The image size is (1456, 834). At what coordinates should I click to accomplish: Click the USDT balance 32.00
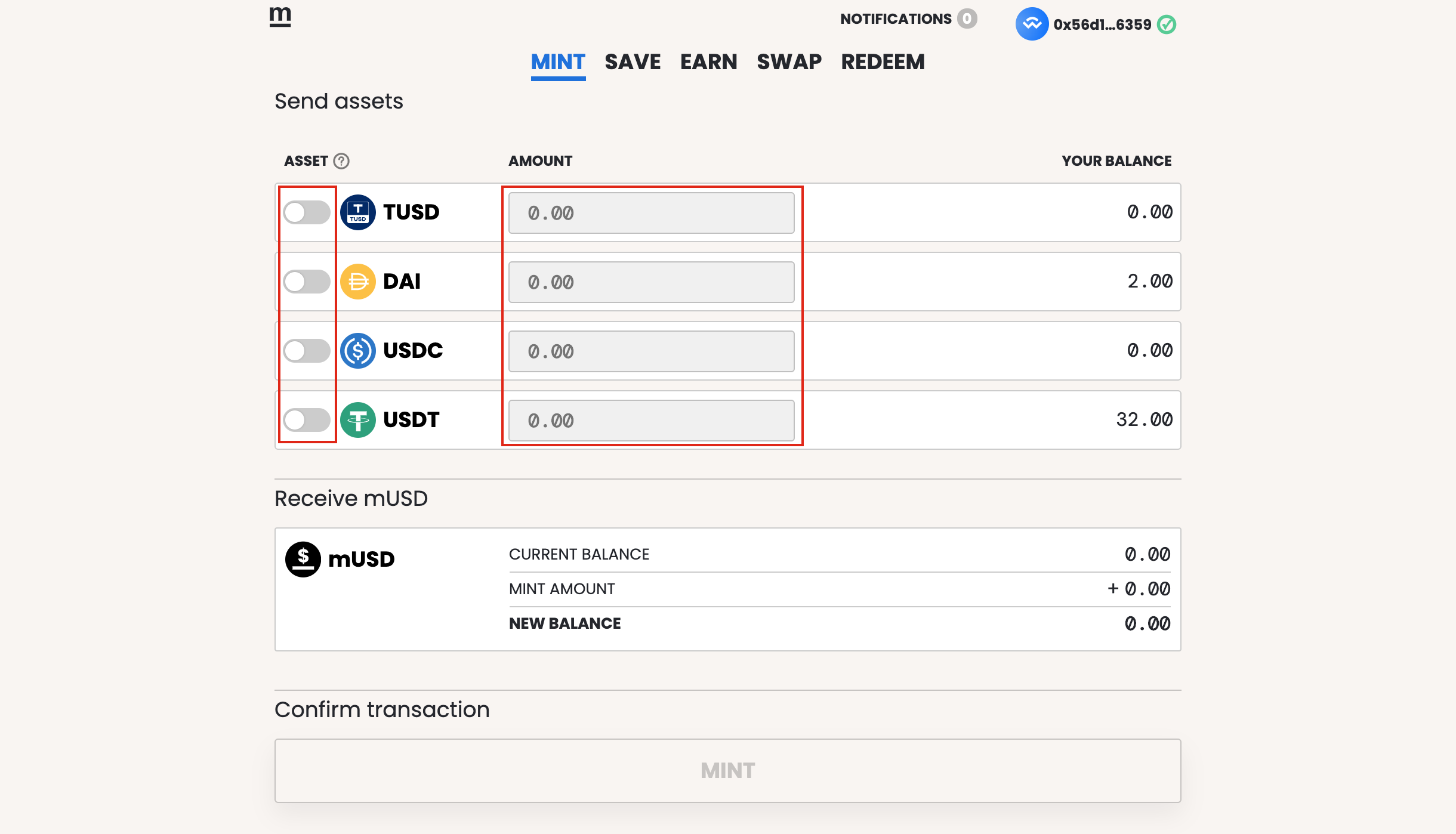(1145, 419)
